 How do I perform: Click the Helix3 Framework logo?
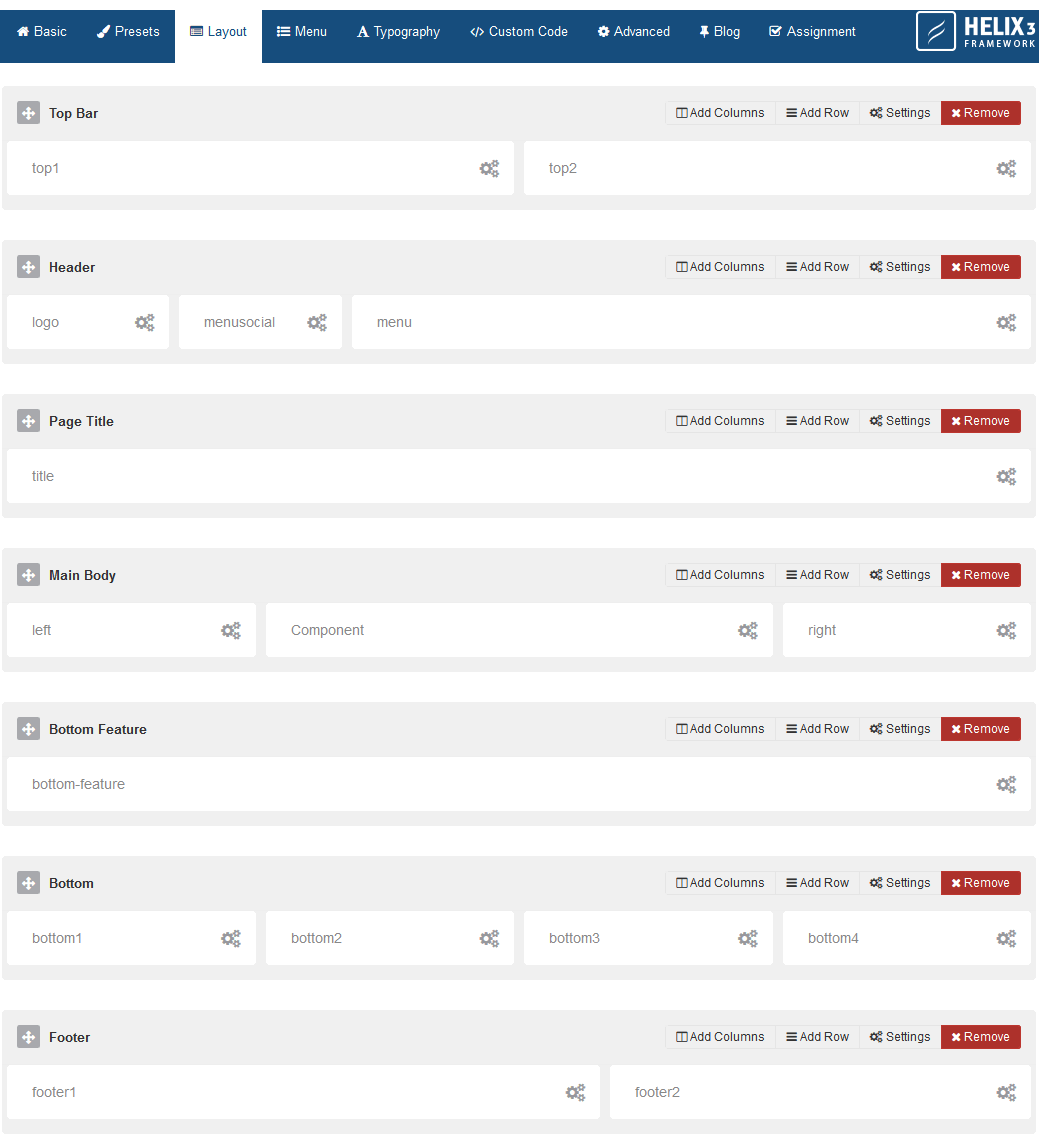click(976, 31)
